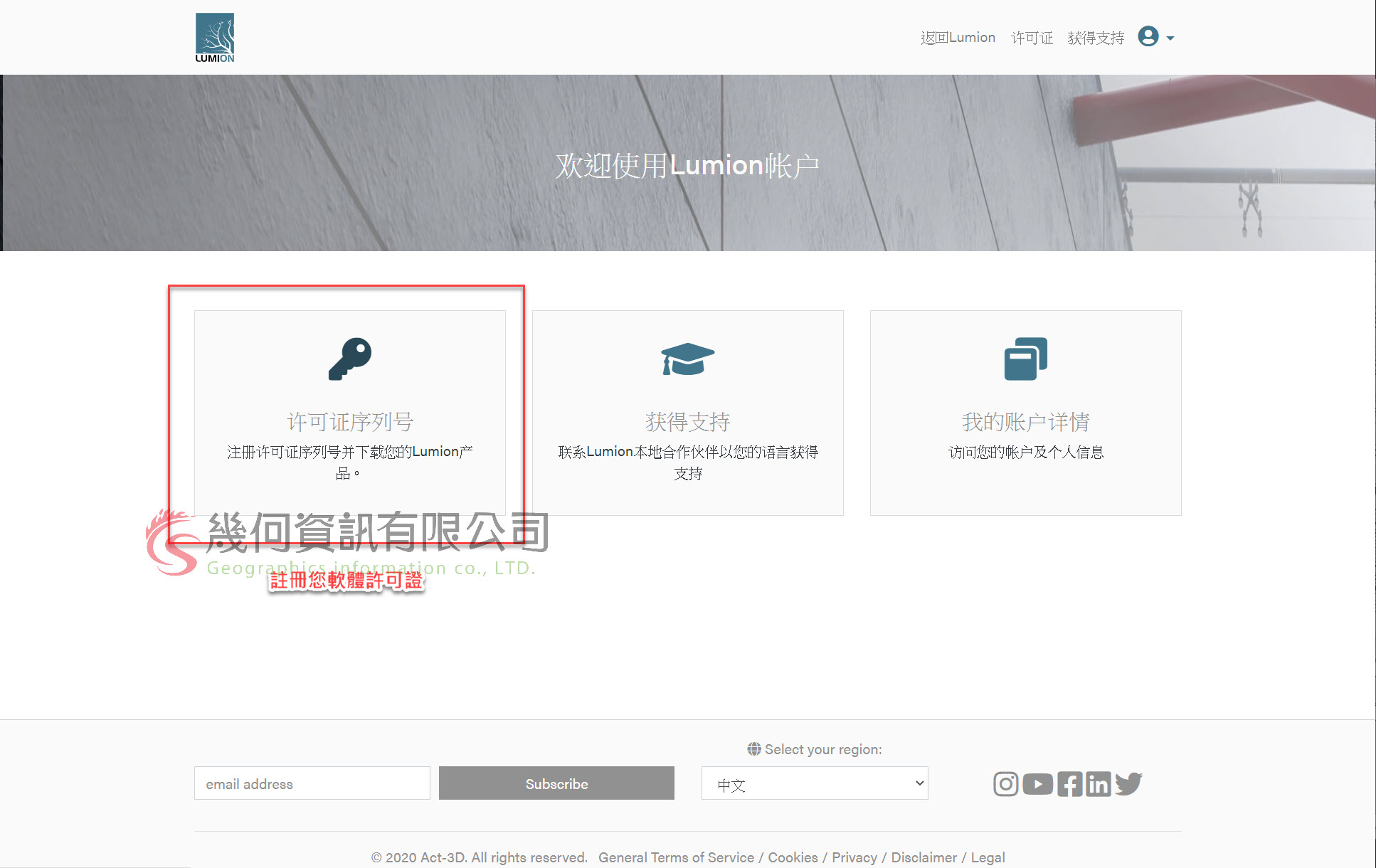Open General Terms of Service link
Image resolution: width=1376 pixels, height=868 pixels.
coord(676,857)
